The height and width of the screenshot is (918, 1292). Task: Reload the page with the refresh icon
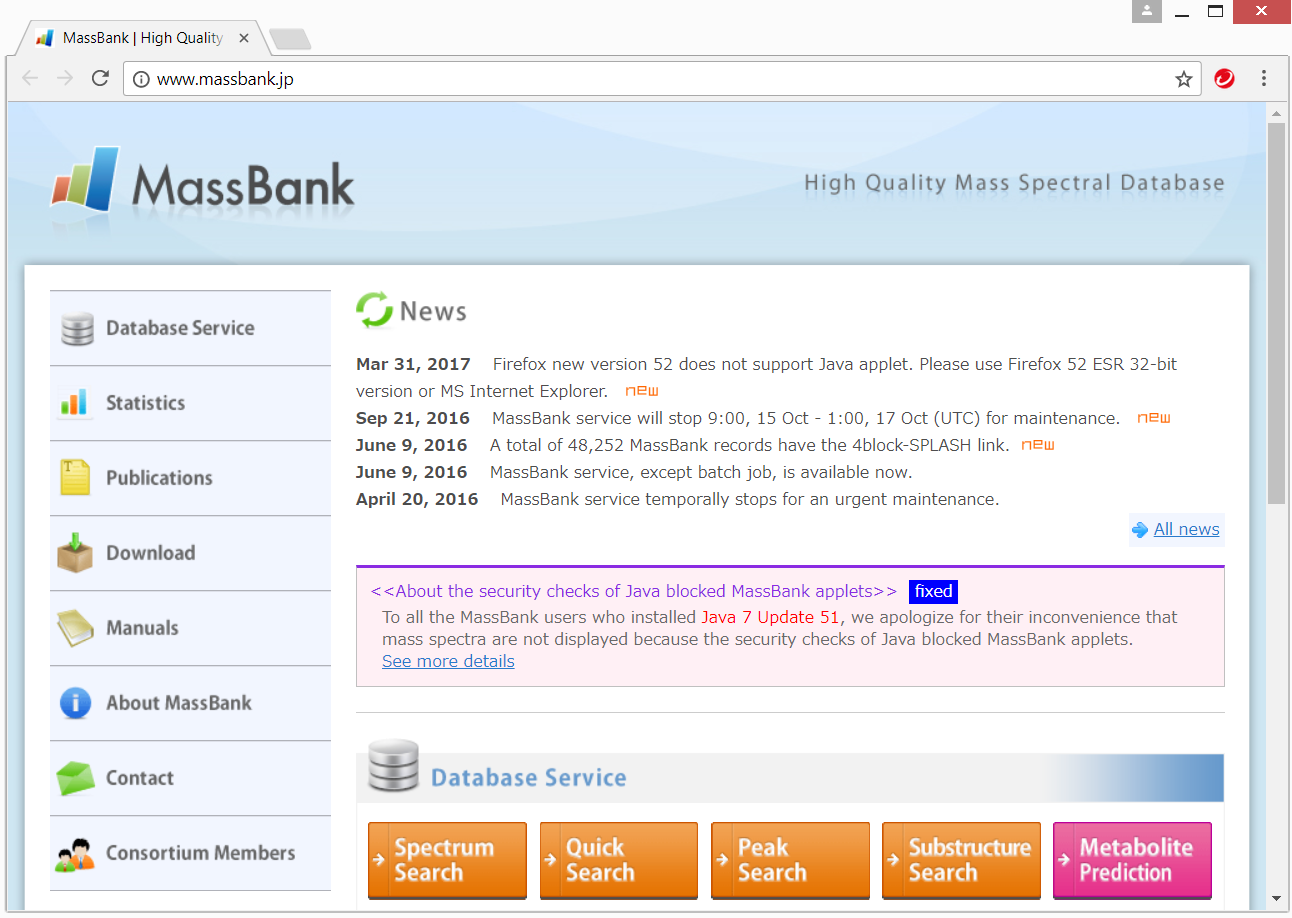tap(100, 78)
